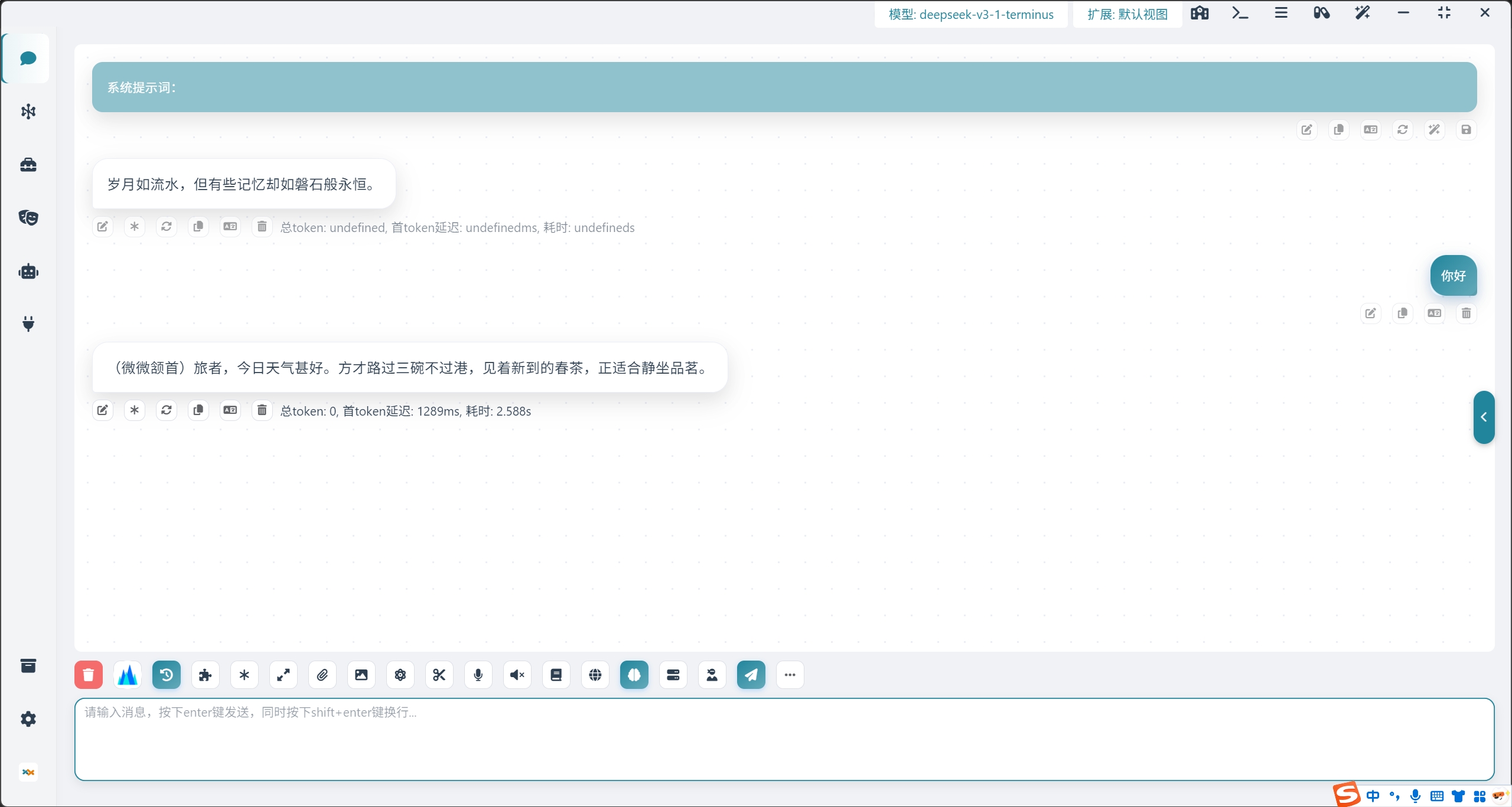Open the model deepseek-v3-1-terminus selector
The width and height of the screenshot is (1512, 807).
971,14
